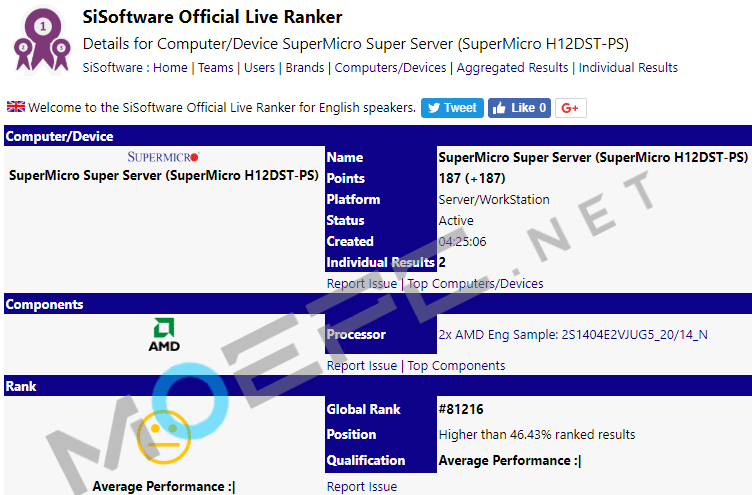Click Average Performance caption below face icon
The height and width of the screenshot is (495, 752).
pos(164,486)
